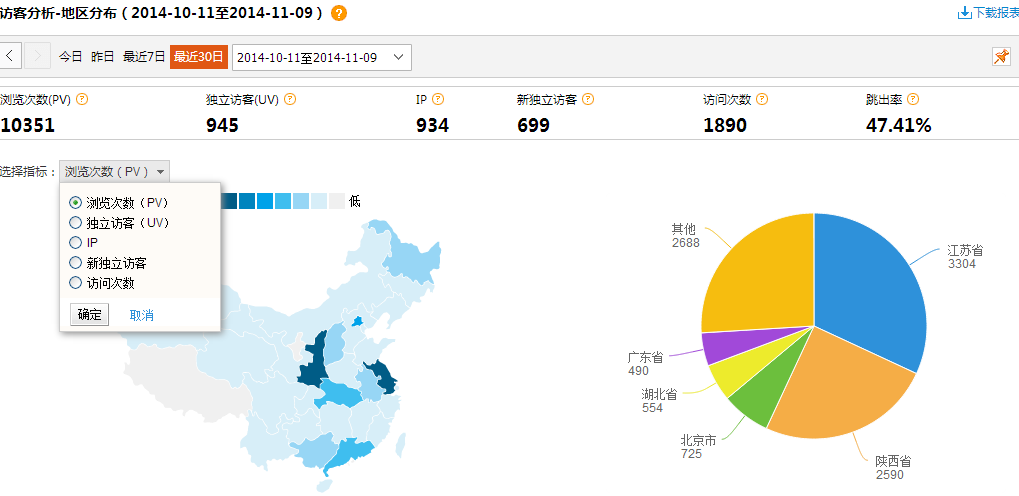Switch to 今日 time range
Viewport: 1019px width, 496px height.
coord(71,57)
